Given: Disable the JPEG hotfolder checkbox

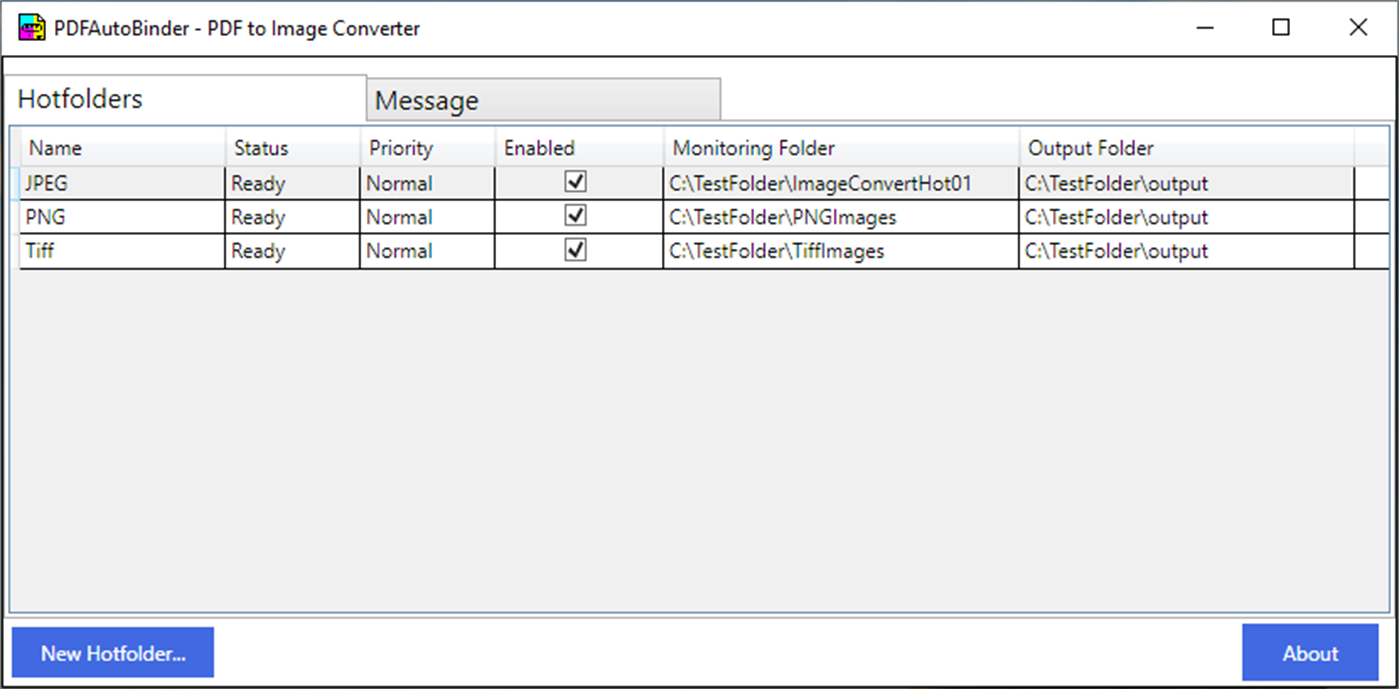Looking at the screenshot, I should tap(575, 183).
